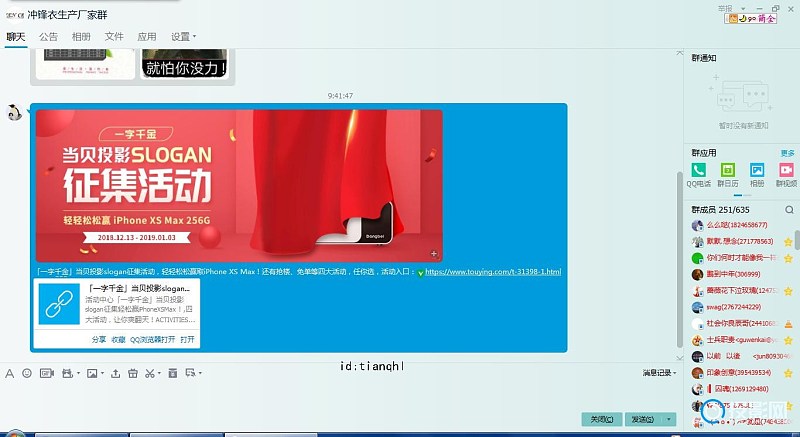Click the 一字千金 card title text
Screen dimensions: 800x437
tap(139, 289)
